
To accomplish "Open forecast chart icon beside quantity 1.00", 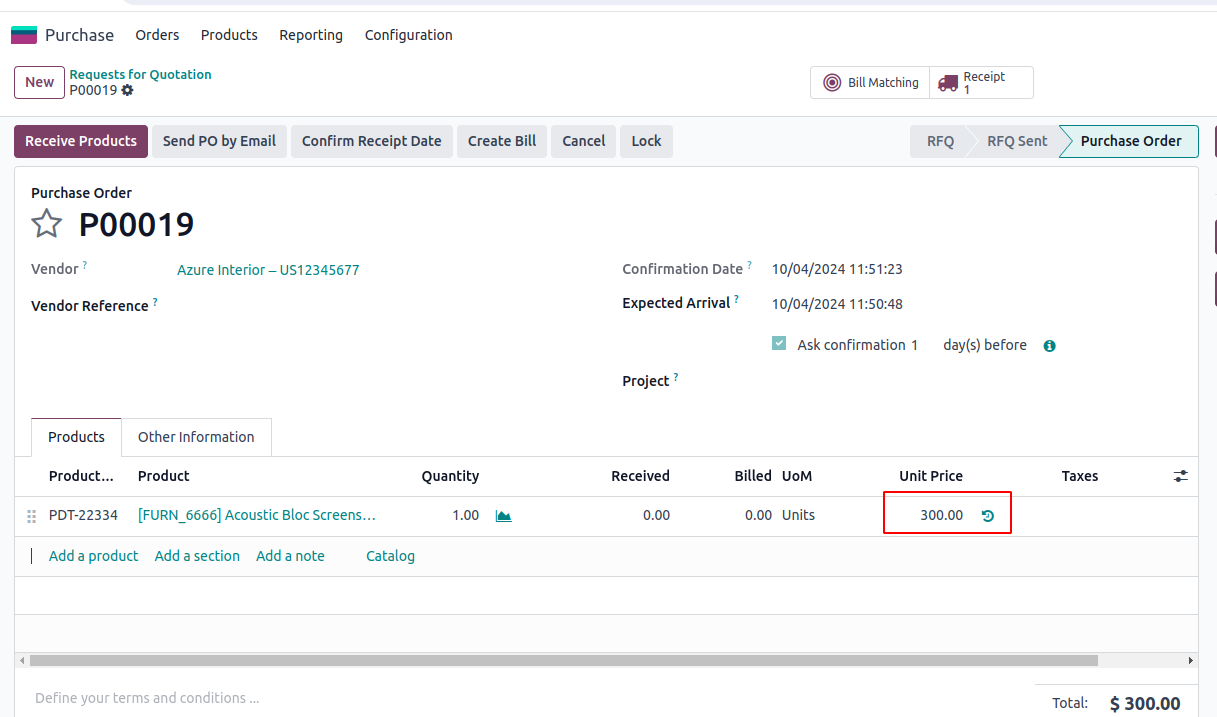I will (504, 516).
